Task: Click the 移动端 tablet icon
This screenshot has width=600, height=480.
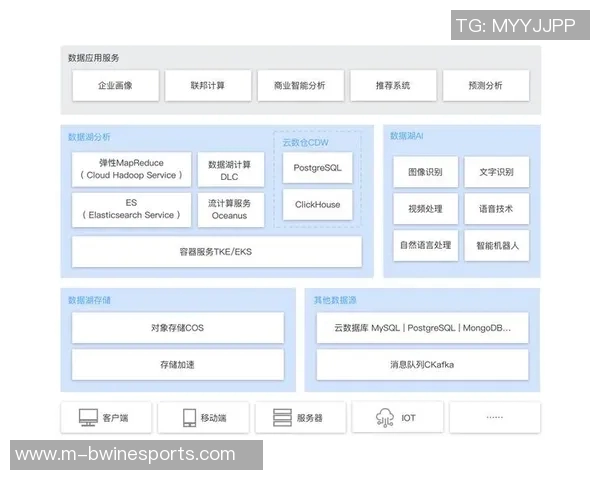Action: point(189,418)
